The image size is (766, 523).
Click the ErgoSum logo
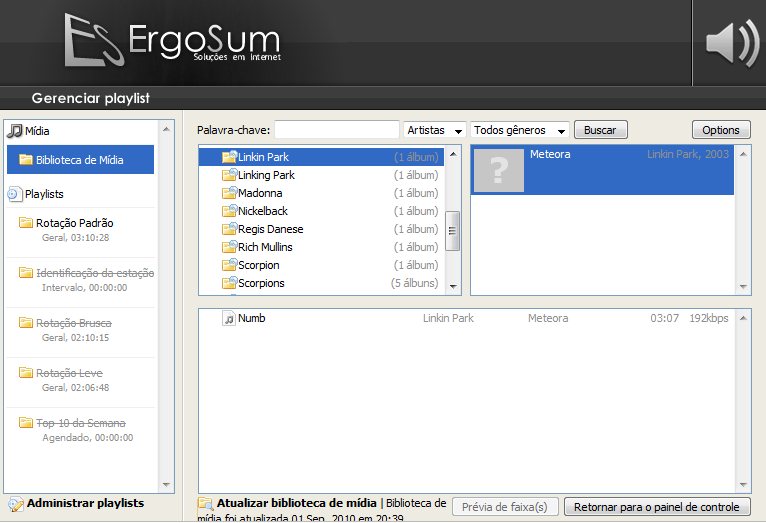pos(173,40)
